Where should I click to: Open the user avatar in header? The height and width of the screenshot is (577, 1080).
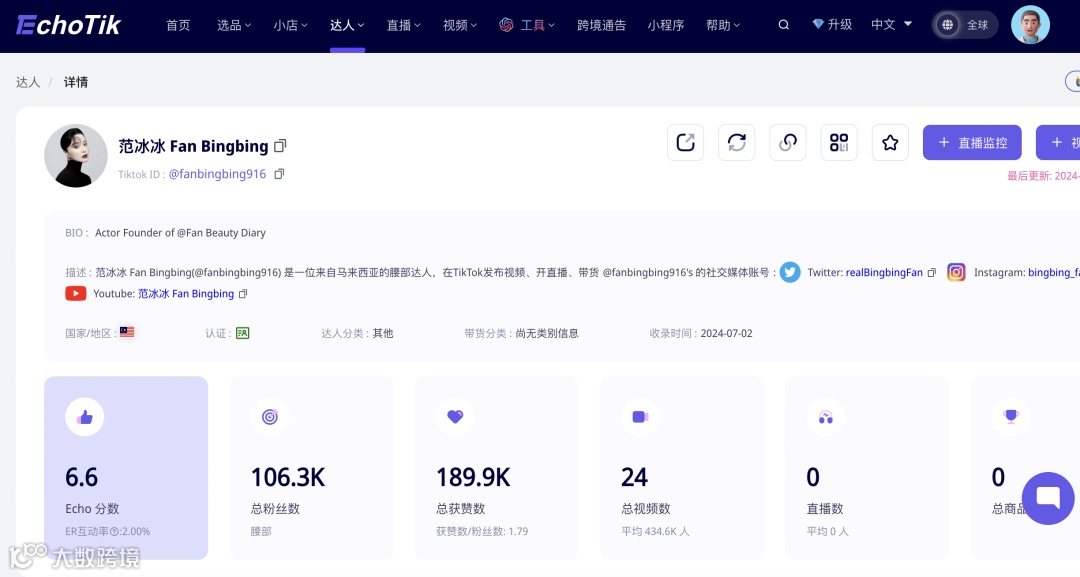pos(1030,25)
